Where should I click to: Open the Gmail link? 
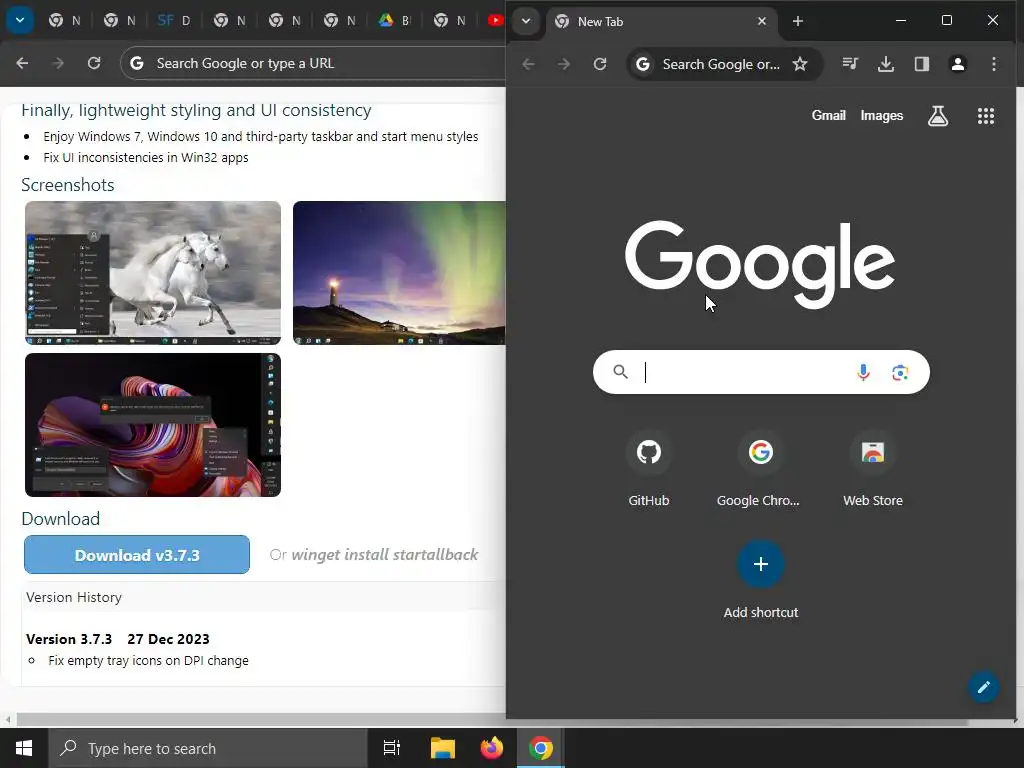coord(829,116)
